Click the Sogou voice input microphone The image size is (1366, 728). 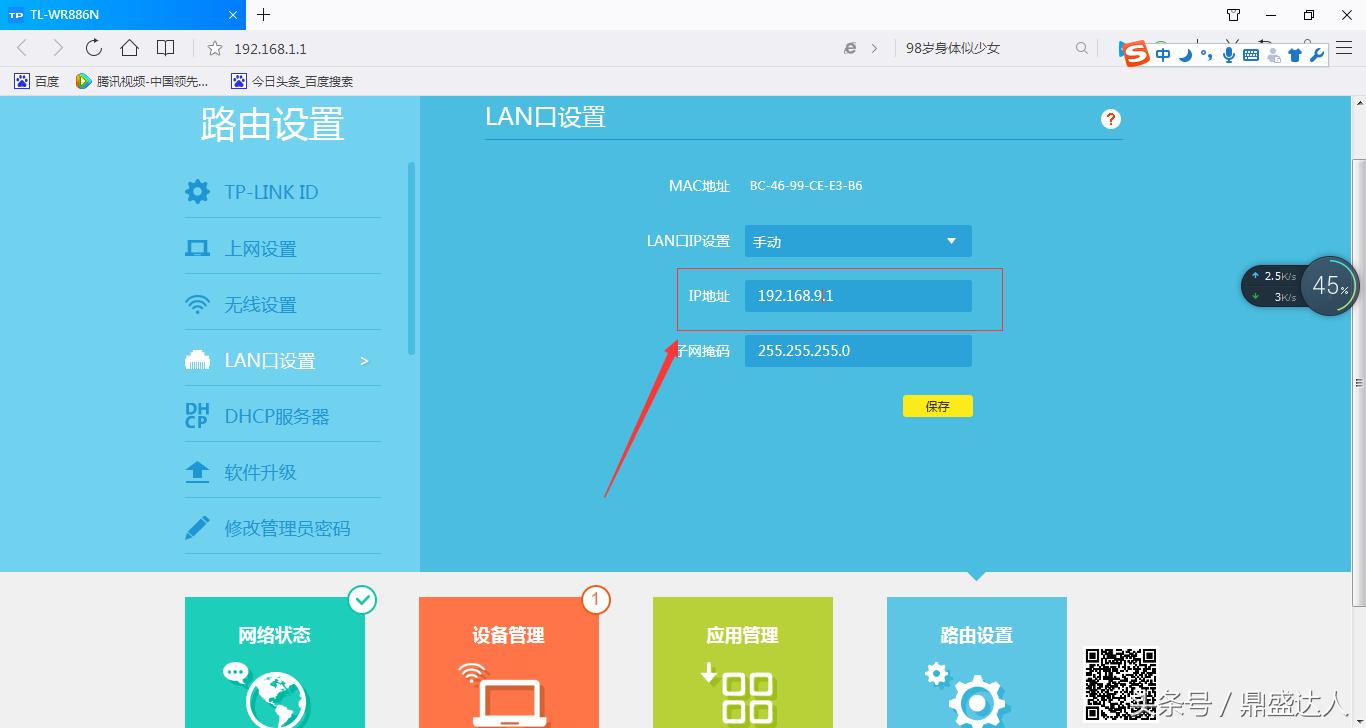(x=1229, y=55)
